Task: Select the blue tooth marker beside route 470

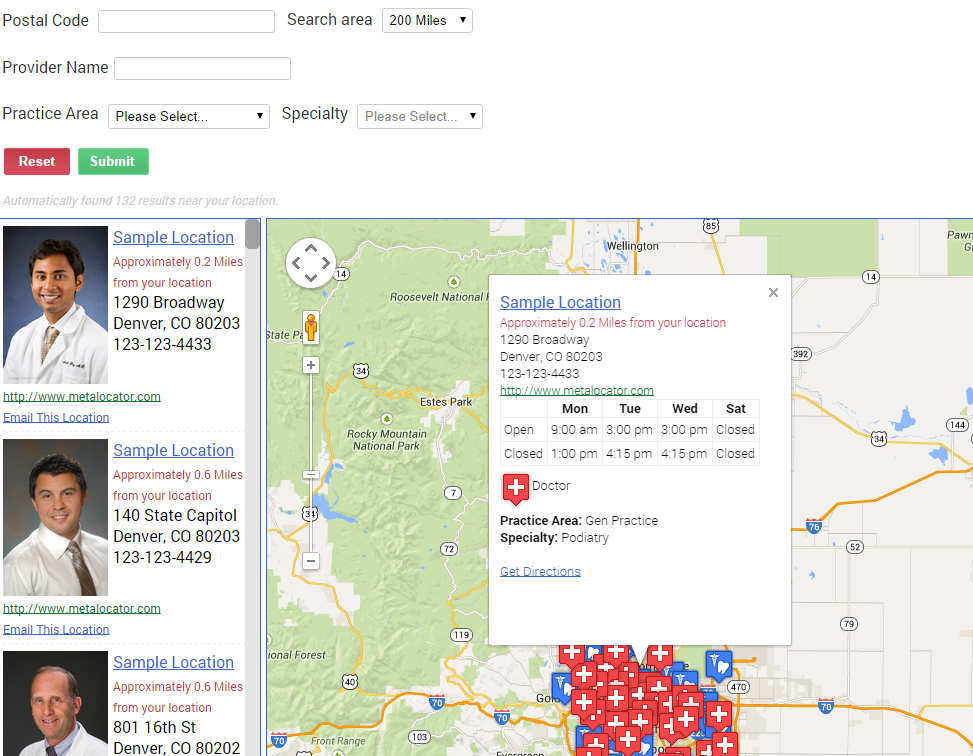Action: click(719, 666)
